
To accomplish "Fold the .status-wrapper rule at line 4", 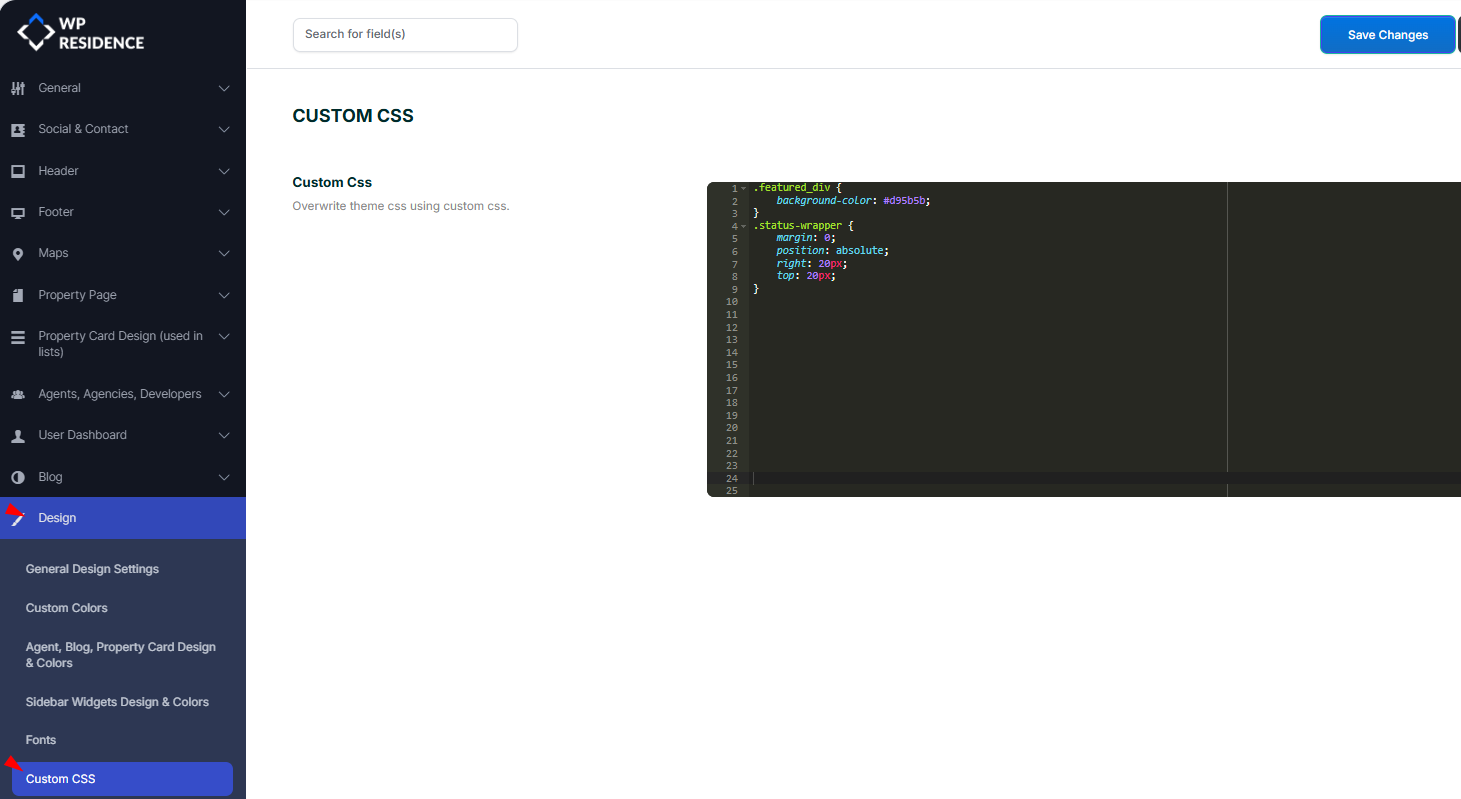I will pos(743,226).
